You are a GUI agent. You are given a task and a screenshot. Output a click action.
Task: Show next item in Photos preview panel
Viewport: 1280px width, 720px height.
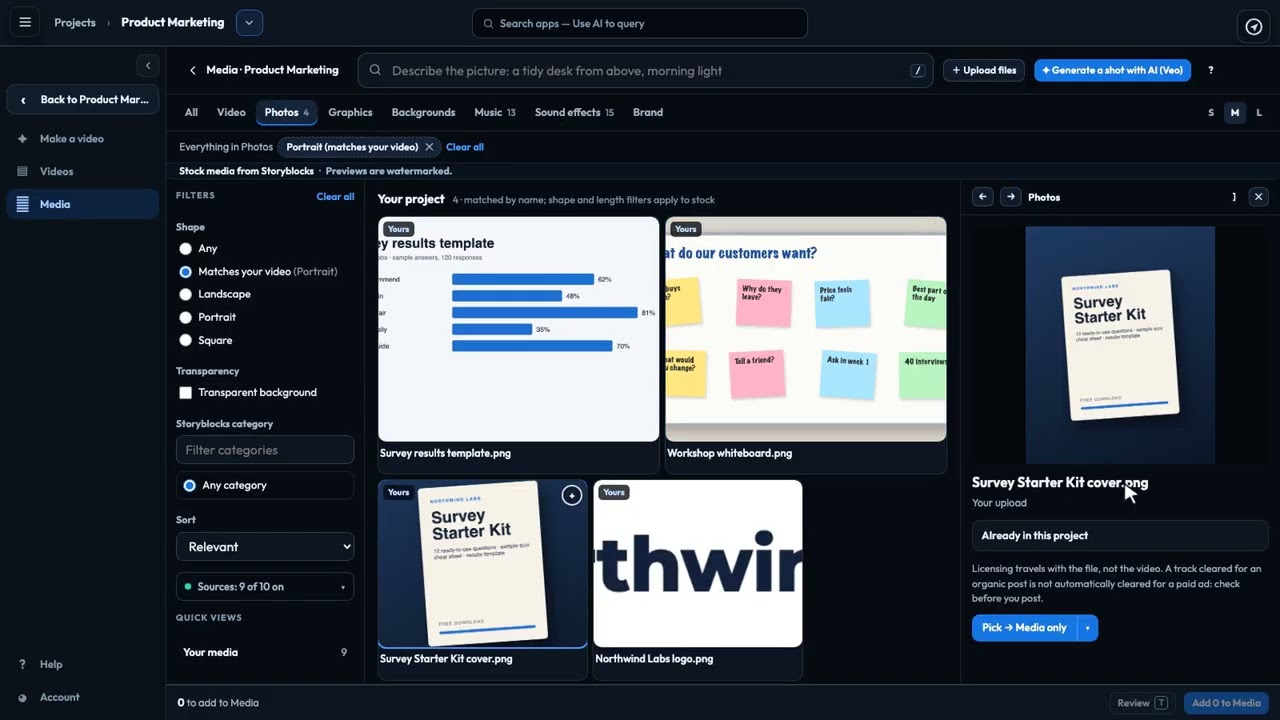(1011, 197)
